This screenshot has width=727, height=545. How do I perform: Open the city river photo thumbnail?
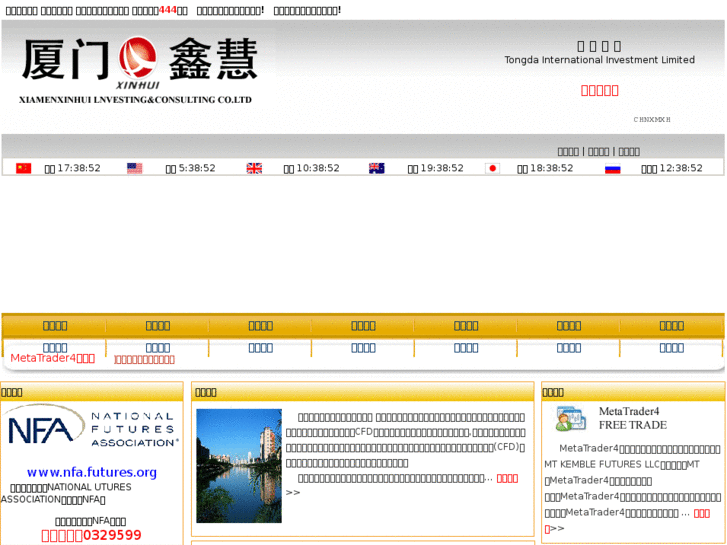(239, 466)
